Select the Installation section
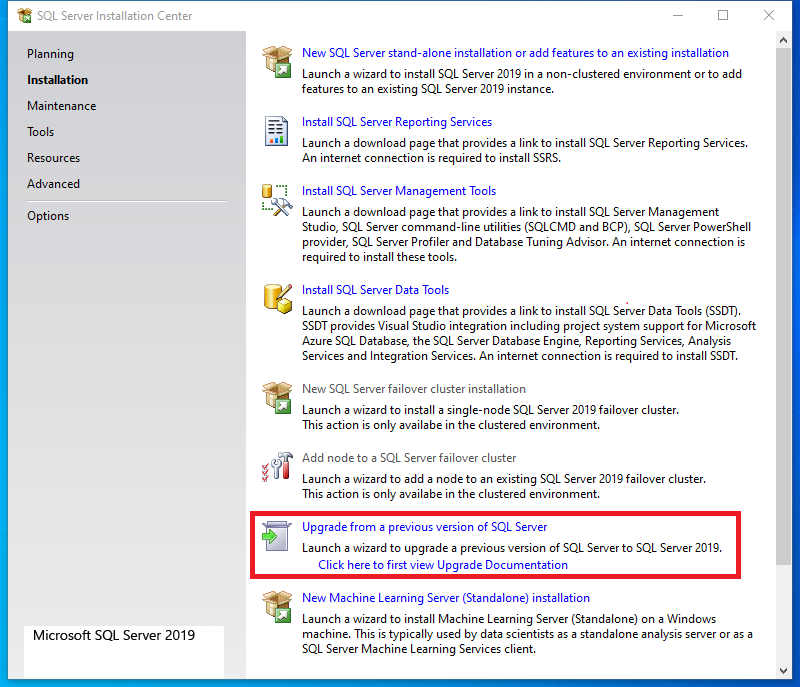This screenshot has width=800, height=687. click(57, 80)
